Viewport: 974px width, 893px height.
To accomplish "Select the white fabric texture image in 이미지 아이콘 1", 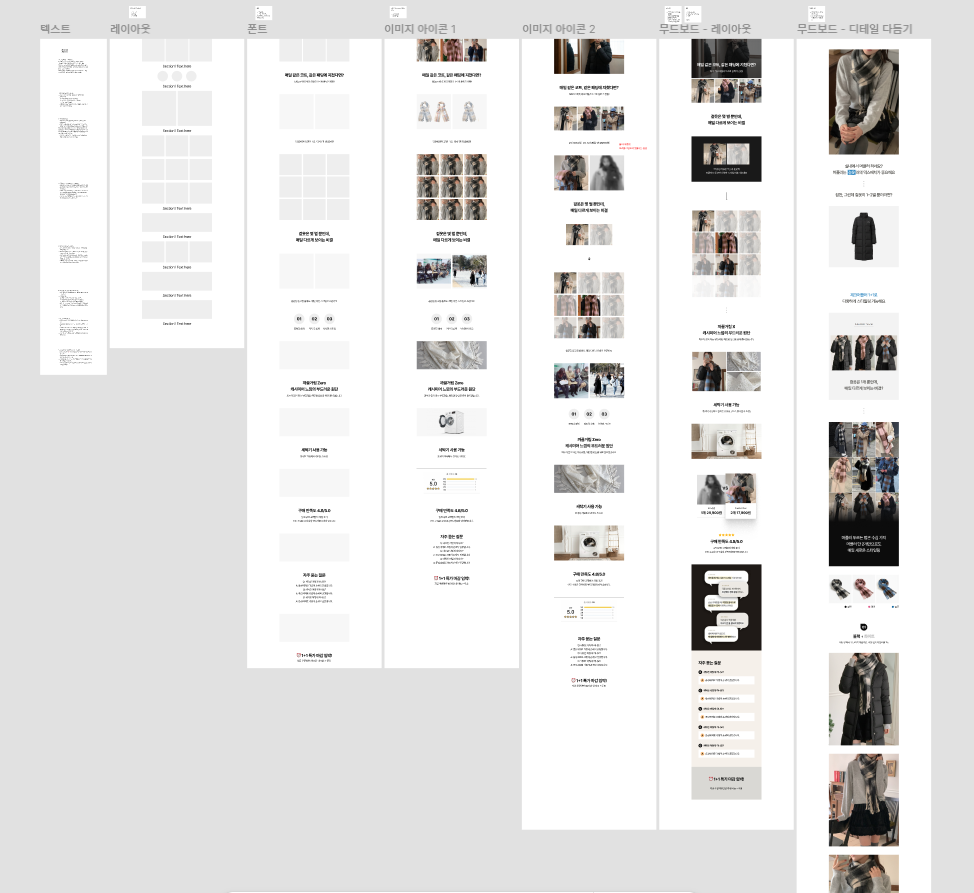I will click(452, 355).
